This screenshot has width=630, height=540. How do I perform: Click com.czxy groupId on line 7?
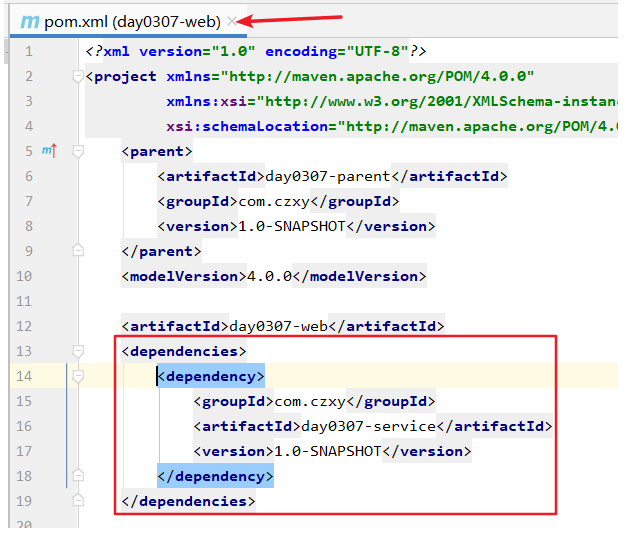[x=274, y=201]
